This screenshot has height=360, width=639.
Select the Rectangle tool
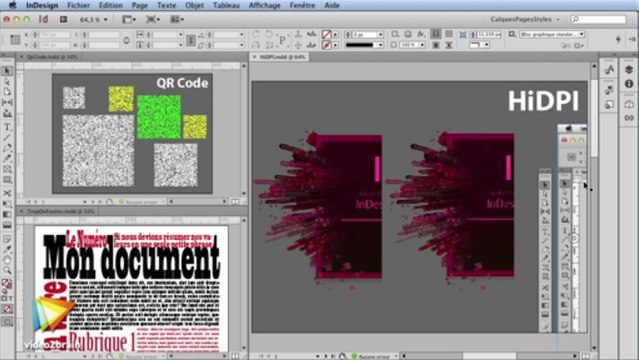[x=7, y=179]
